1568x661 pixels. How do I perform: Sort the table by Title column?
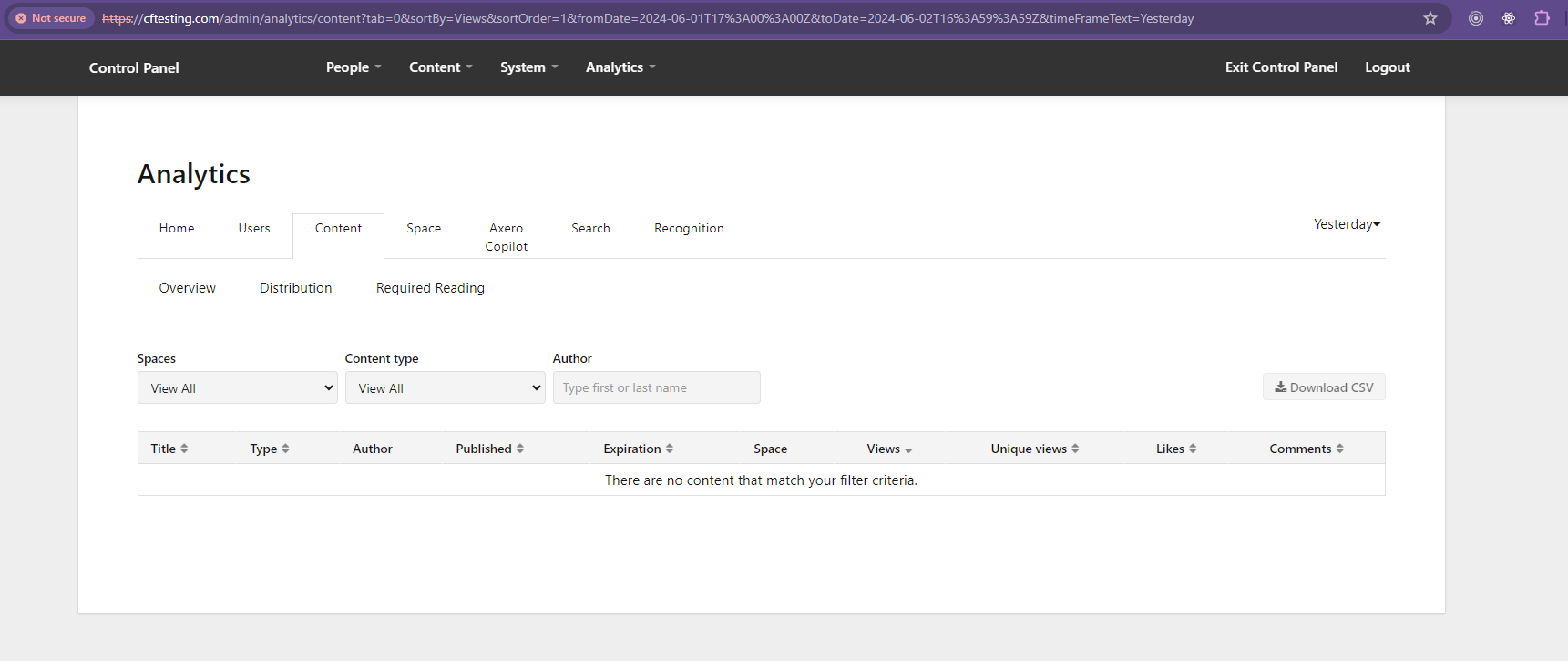pos(169,449)
